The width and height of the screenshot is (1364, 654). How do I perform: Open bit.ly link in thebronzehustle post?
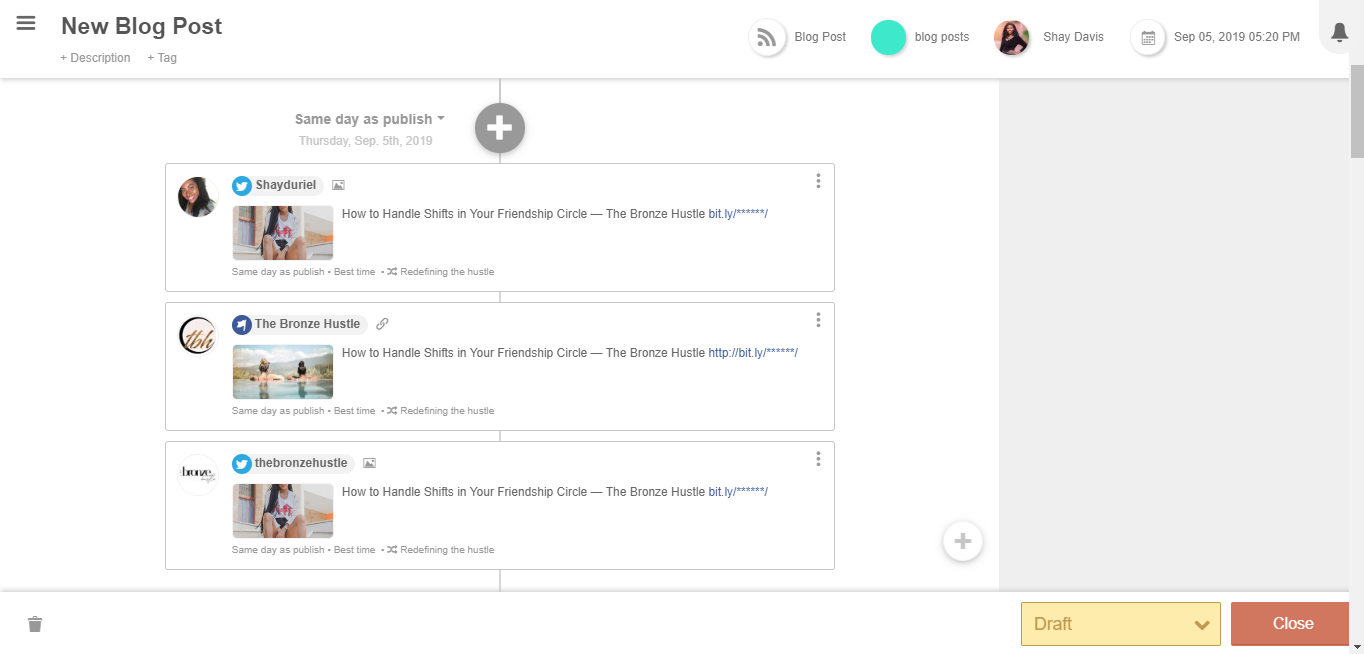coord(738,492)
